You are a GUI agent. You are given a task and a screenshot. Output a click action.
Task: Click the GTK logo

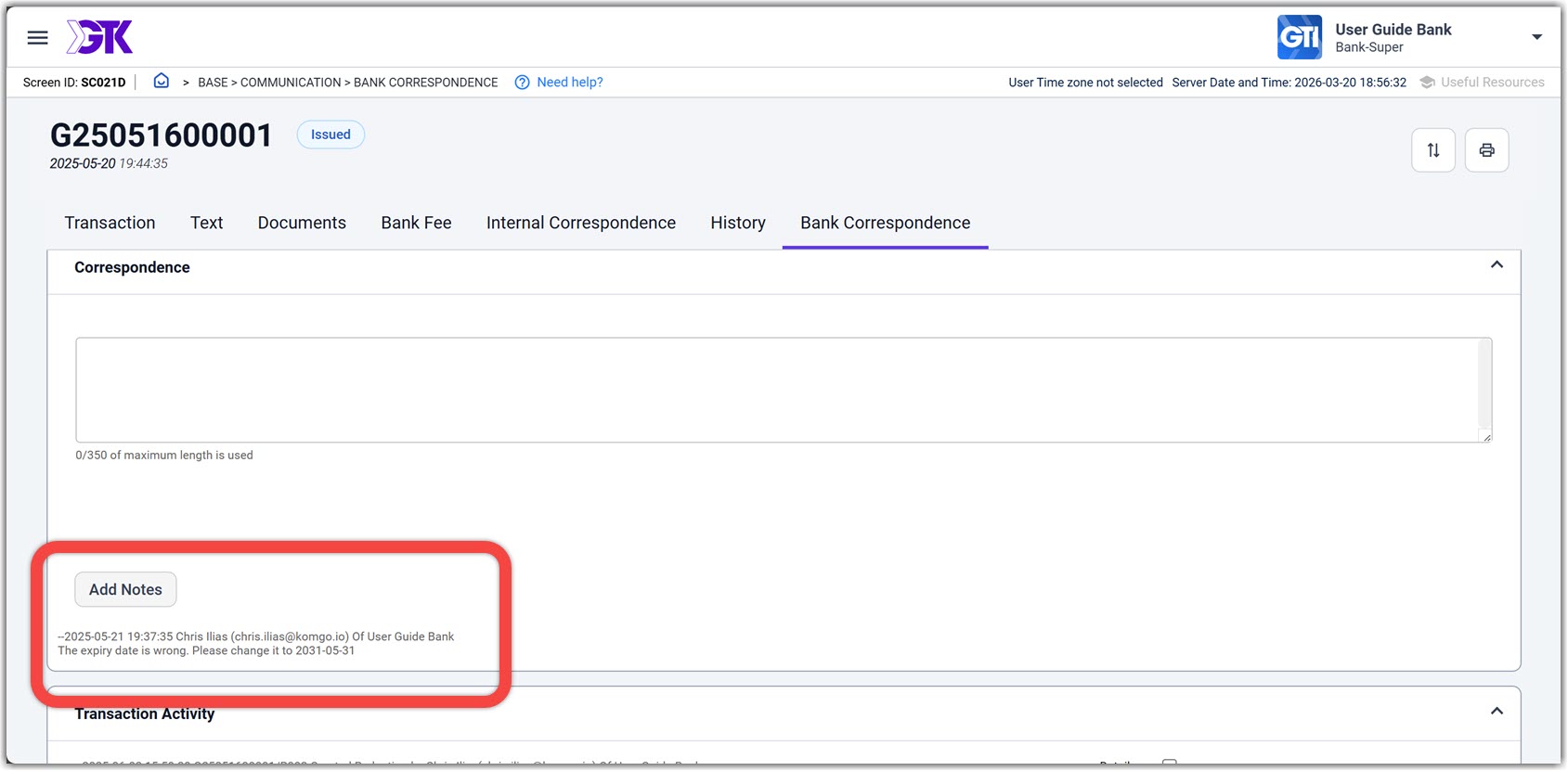[99, 37]
